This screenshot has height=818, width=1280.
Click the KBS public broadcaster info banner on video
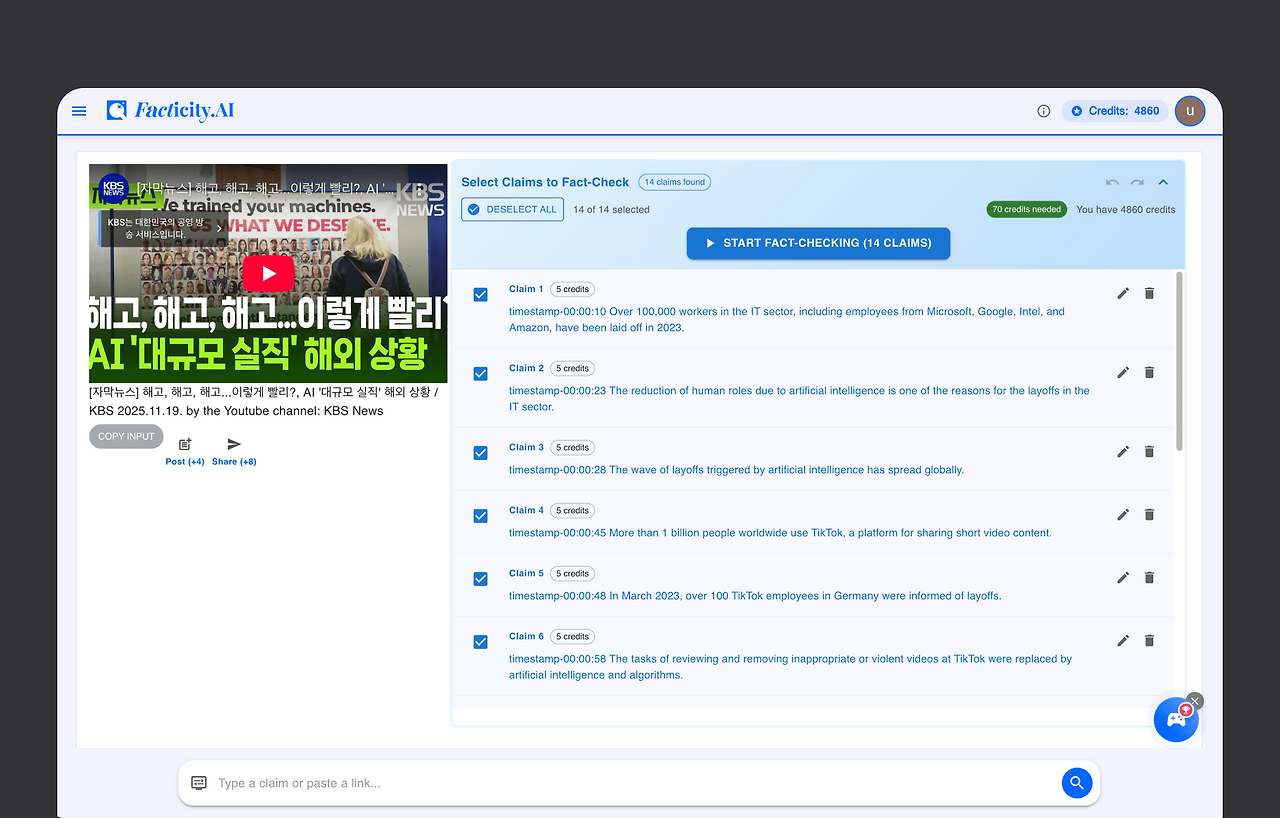(164, 228)
